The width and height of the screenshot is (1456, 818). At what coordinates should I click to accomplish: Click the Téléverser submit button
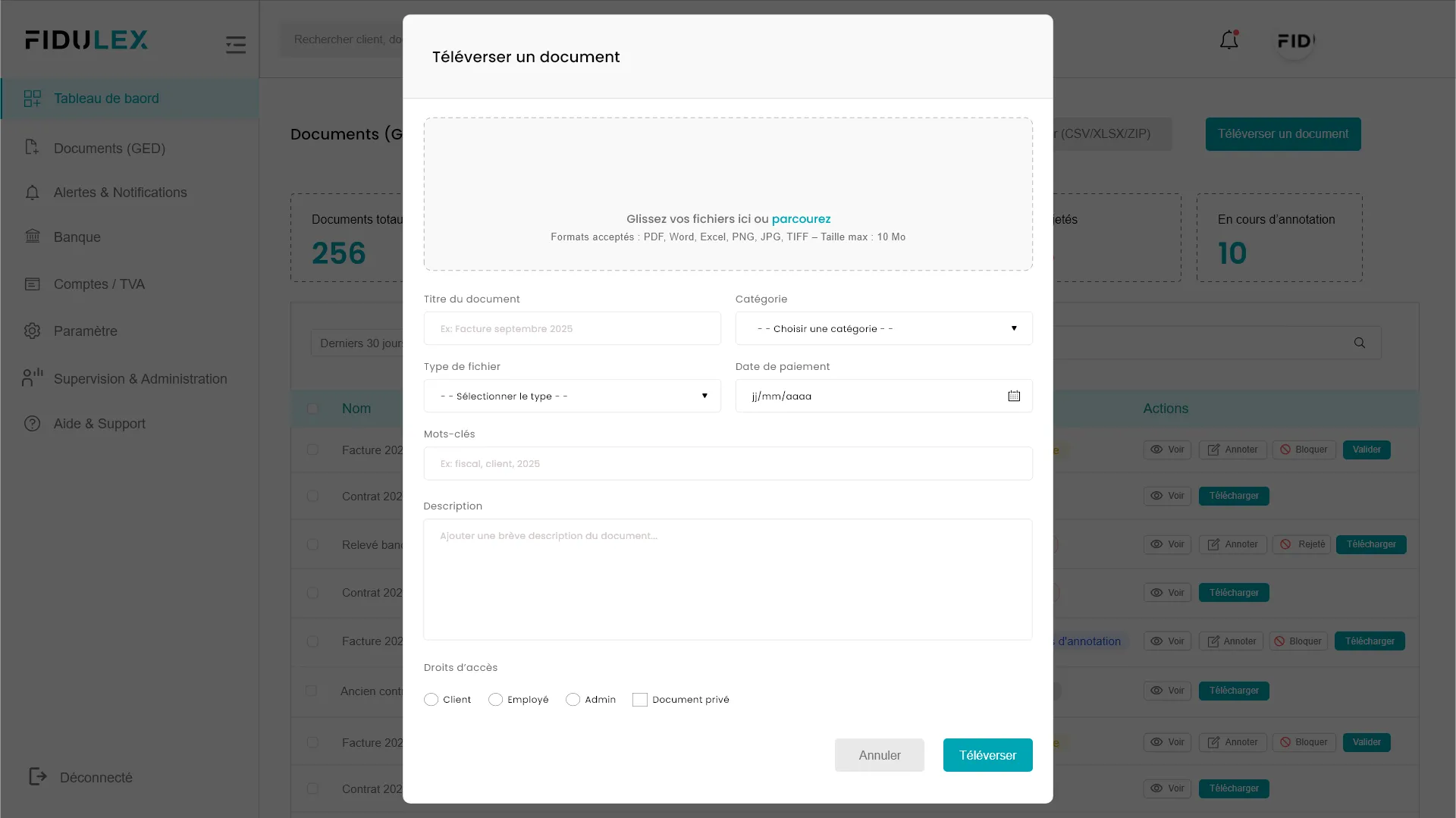pos(987,755)
